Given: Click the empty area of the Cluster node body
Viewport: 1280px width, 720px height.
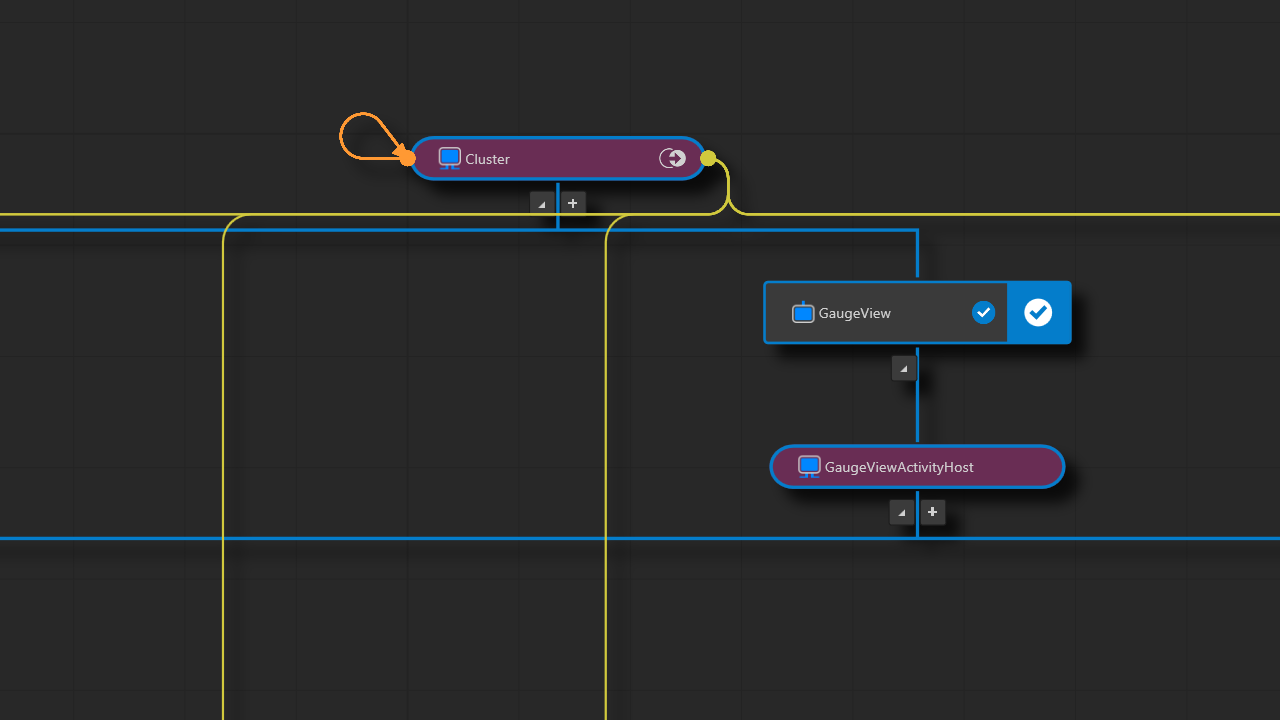Looking at the screenshot, I should pos(580,158).
